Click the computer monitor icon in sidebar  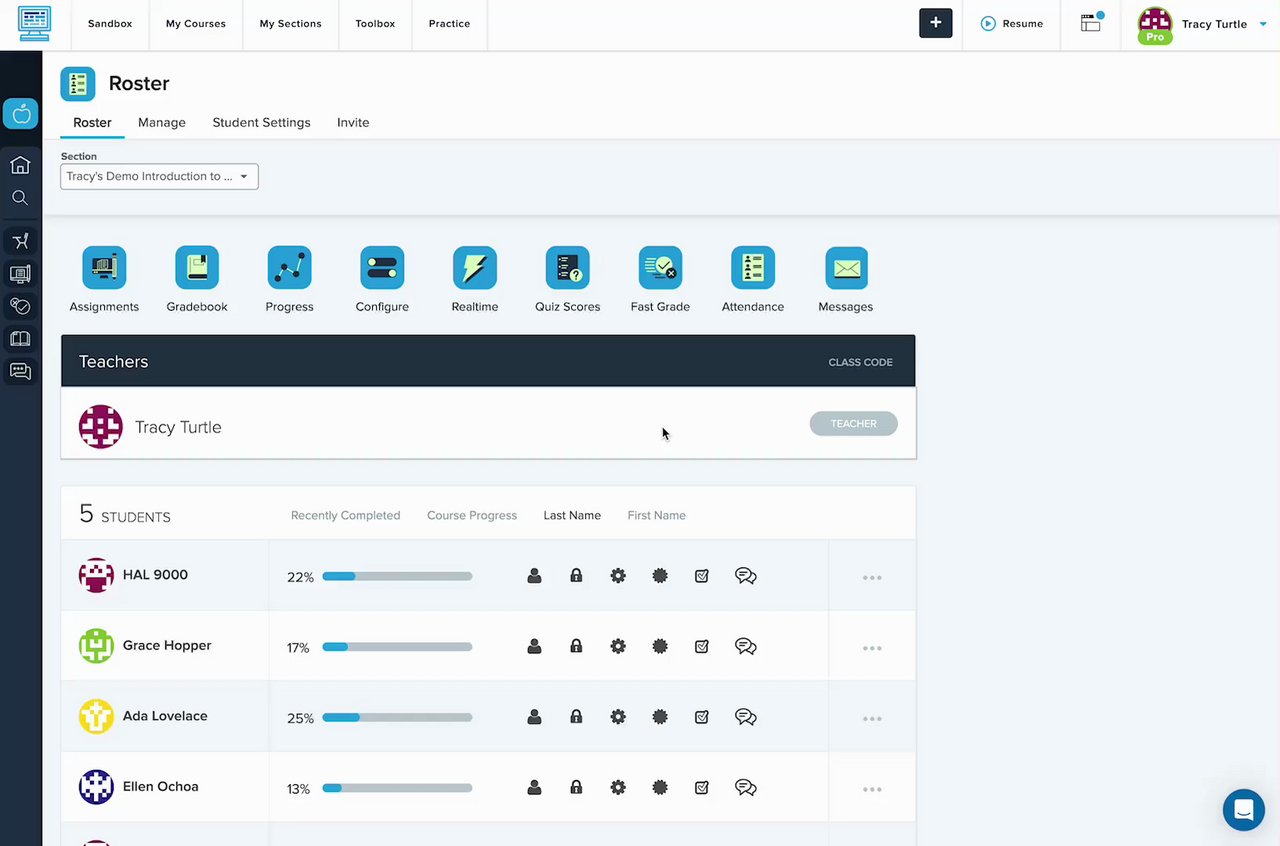(20, 274)
